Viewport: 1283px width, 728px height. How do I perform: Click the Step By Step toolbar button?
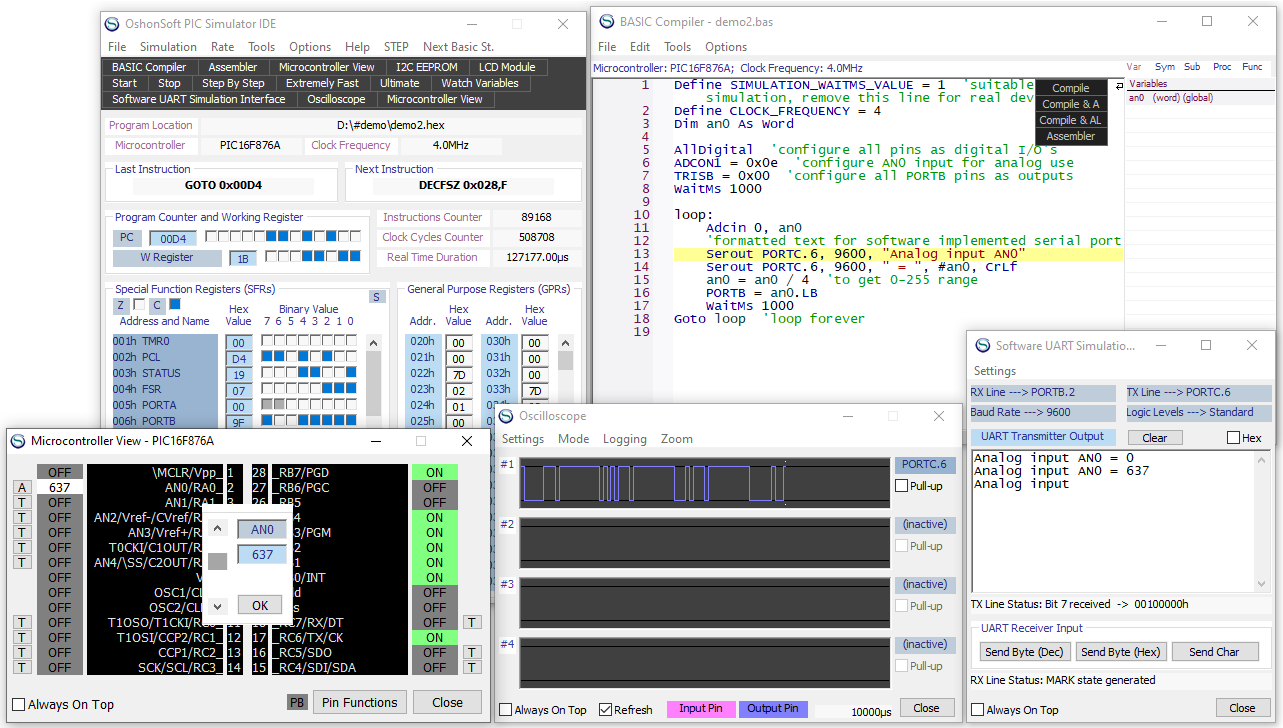233,83
